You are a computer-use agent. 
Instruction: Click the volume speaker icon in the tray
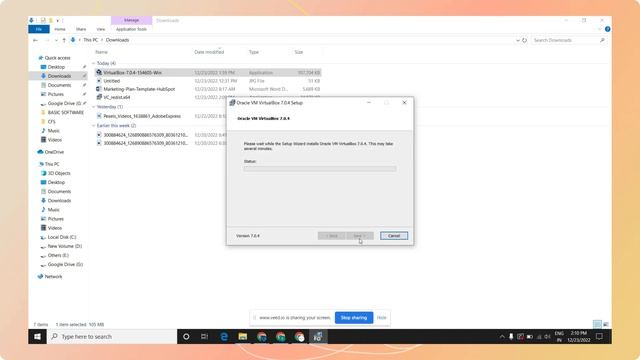547,336
